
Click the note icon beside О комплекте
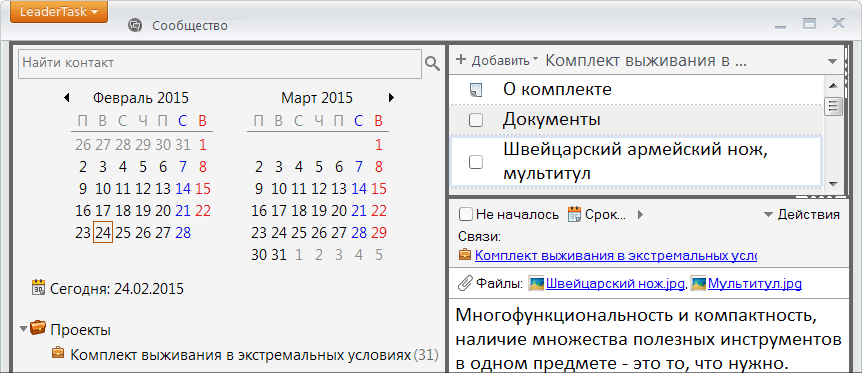click(x=476, y=90)
